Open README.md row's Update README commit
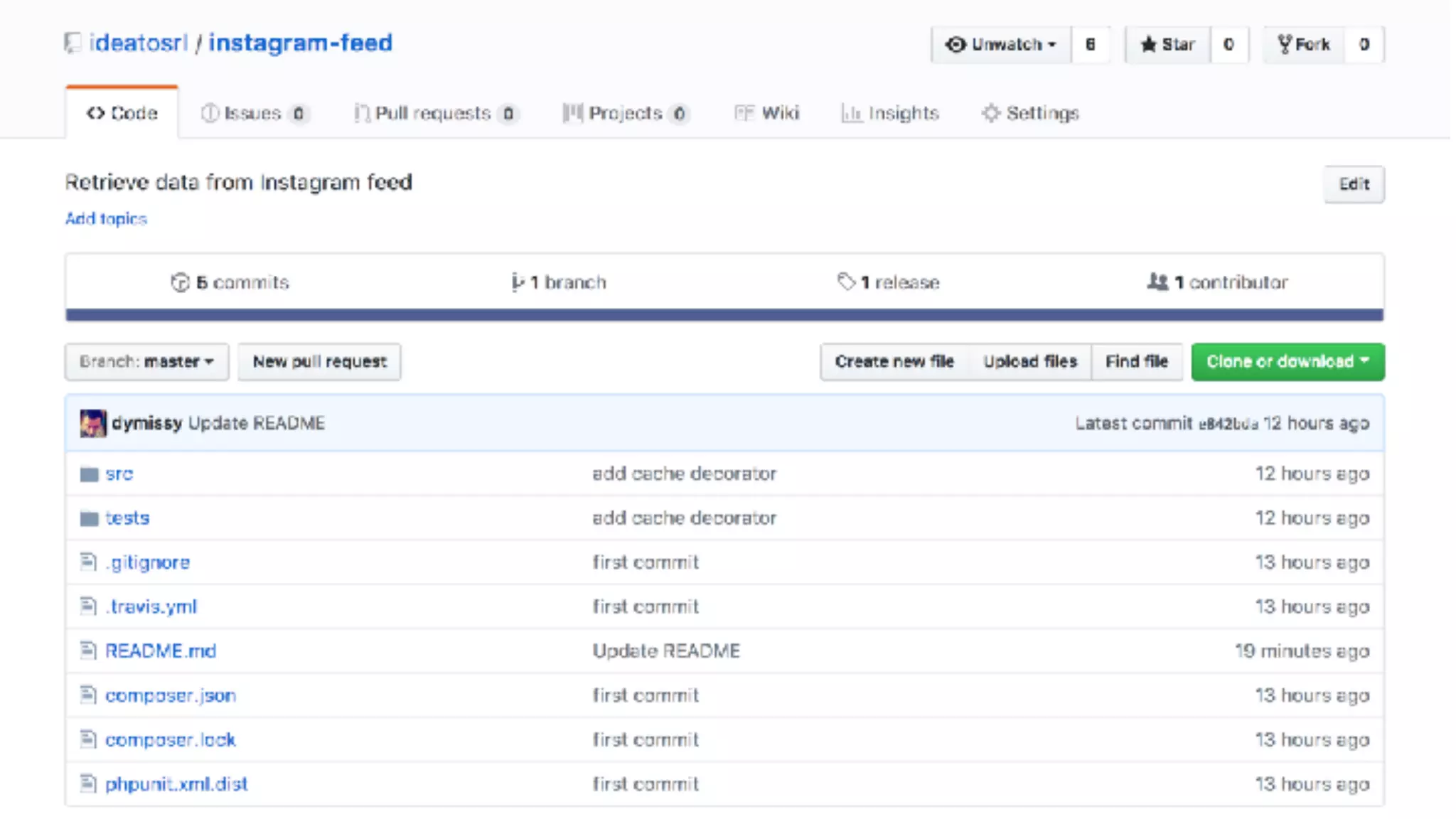This screenshot has width=1456, height=819. [666, 651]
